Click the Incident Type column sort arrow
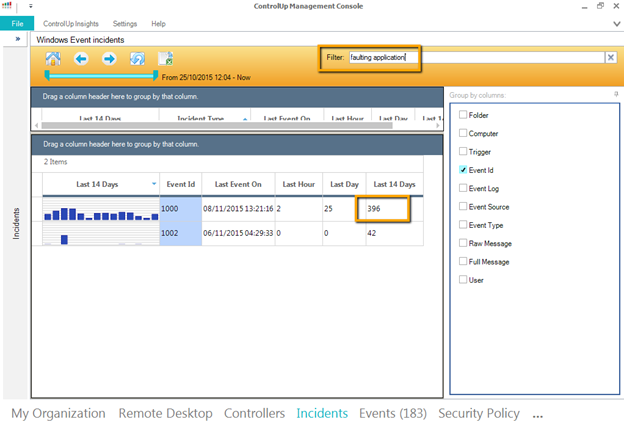Screen dimensions: 624x425 click(245, 119)
